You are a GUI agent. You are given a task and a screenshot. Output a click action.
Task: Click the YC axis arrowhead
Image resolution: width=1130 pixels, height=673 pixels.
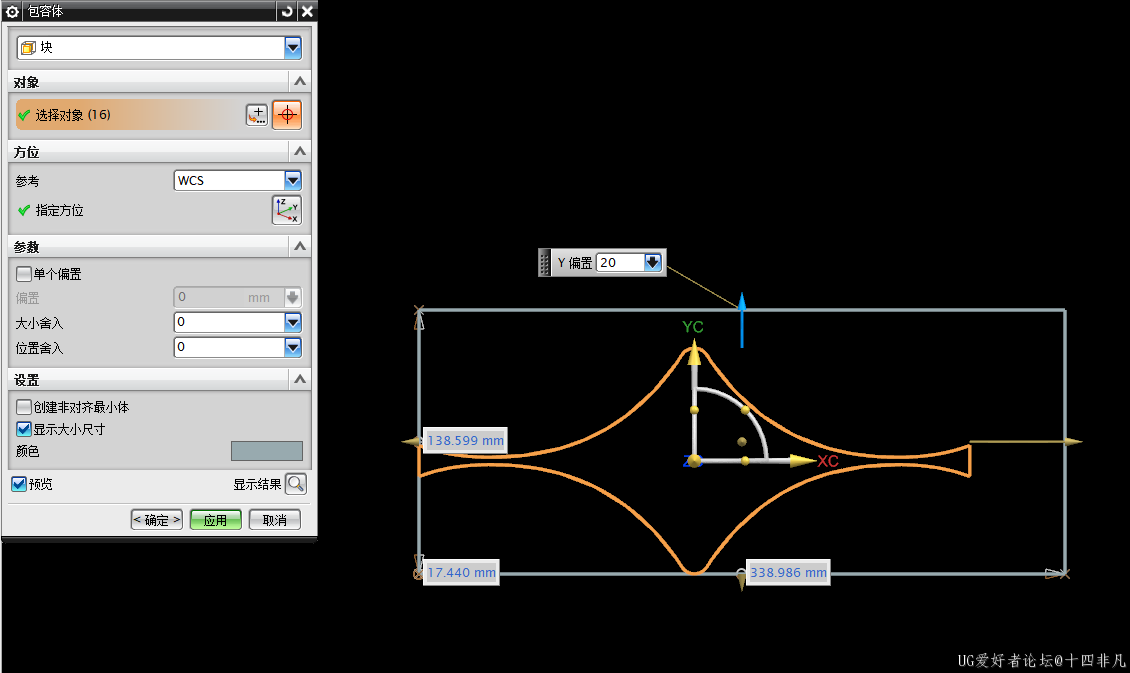click(x=694, y=354)
